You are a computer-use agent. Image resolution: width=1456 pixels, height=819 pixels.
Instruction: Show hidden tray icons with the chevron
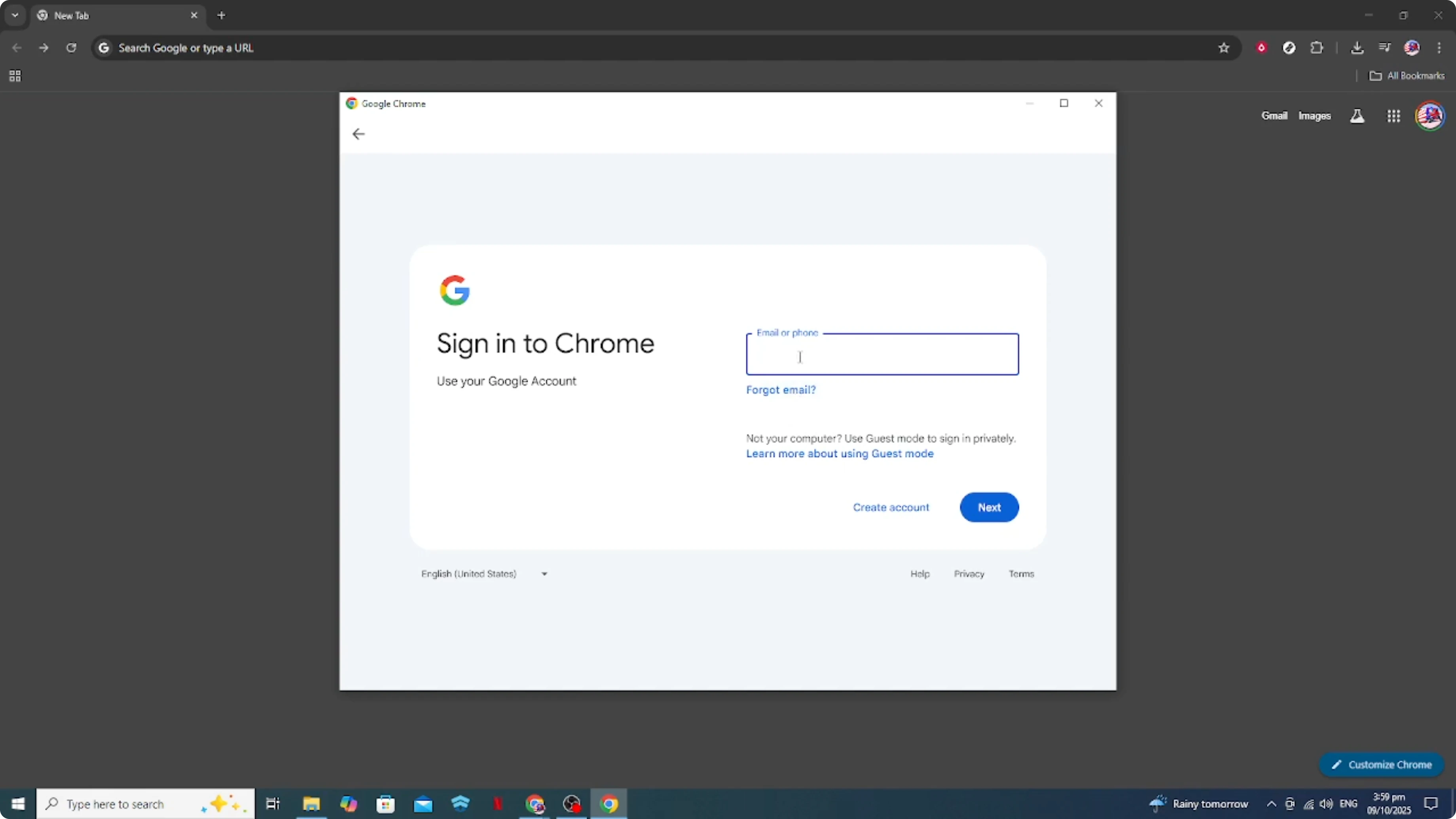(x=1271, y=804)
